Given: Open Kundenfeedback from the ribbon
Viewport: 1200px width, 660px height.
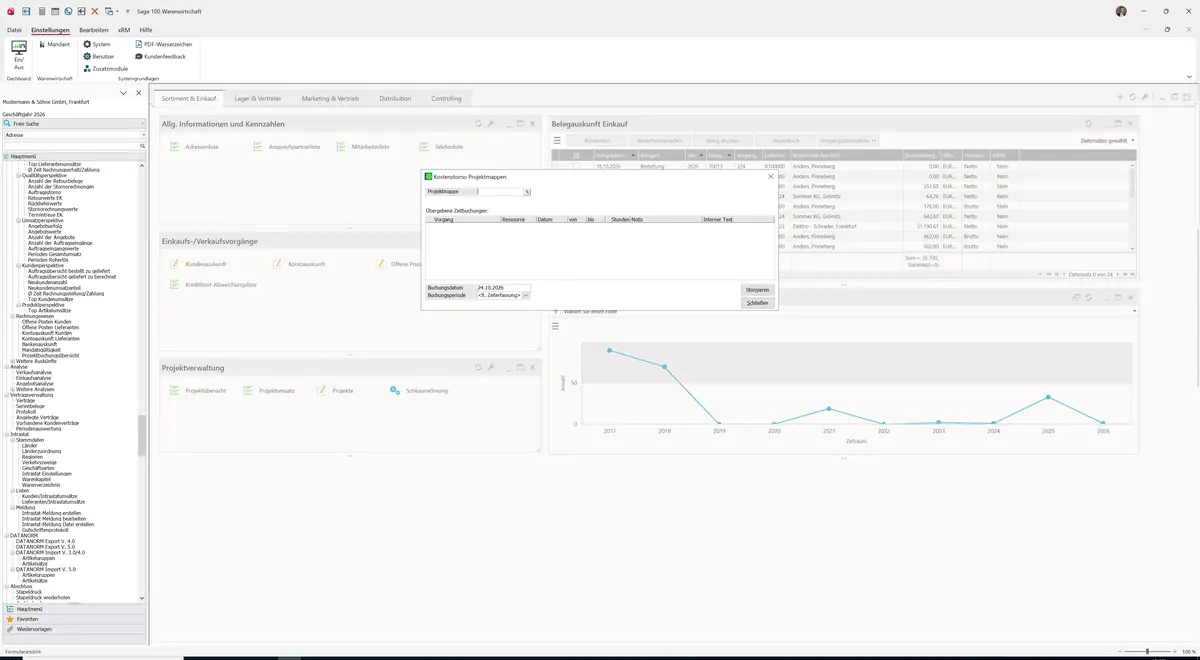Looking at the screenshot, I should click(160, 56).
